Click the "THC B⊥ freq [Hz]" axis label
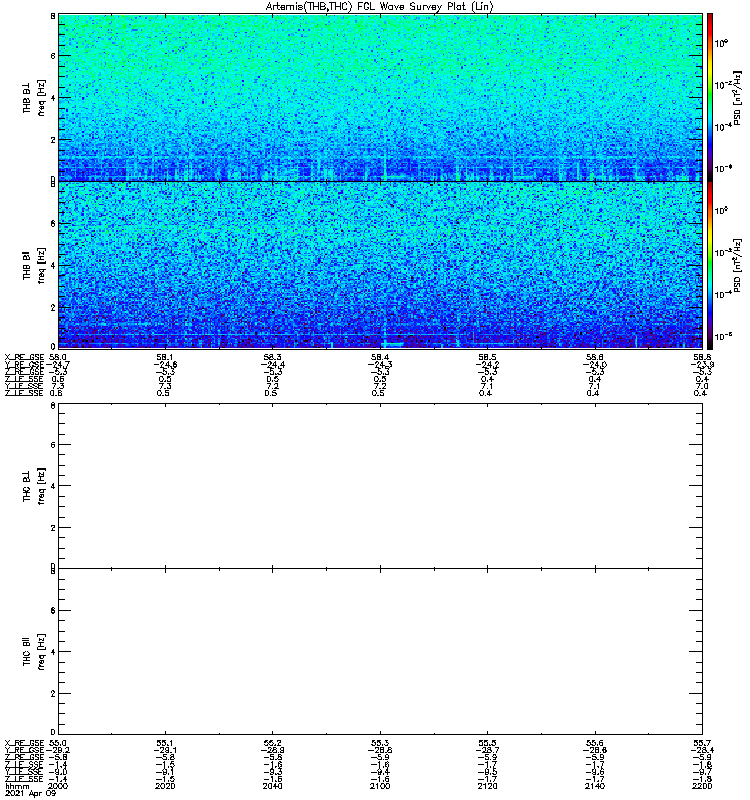750x800 pixels. click(34, 486)
